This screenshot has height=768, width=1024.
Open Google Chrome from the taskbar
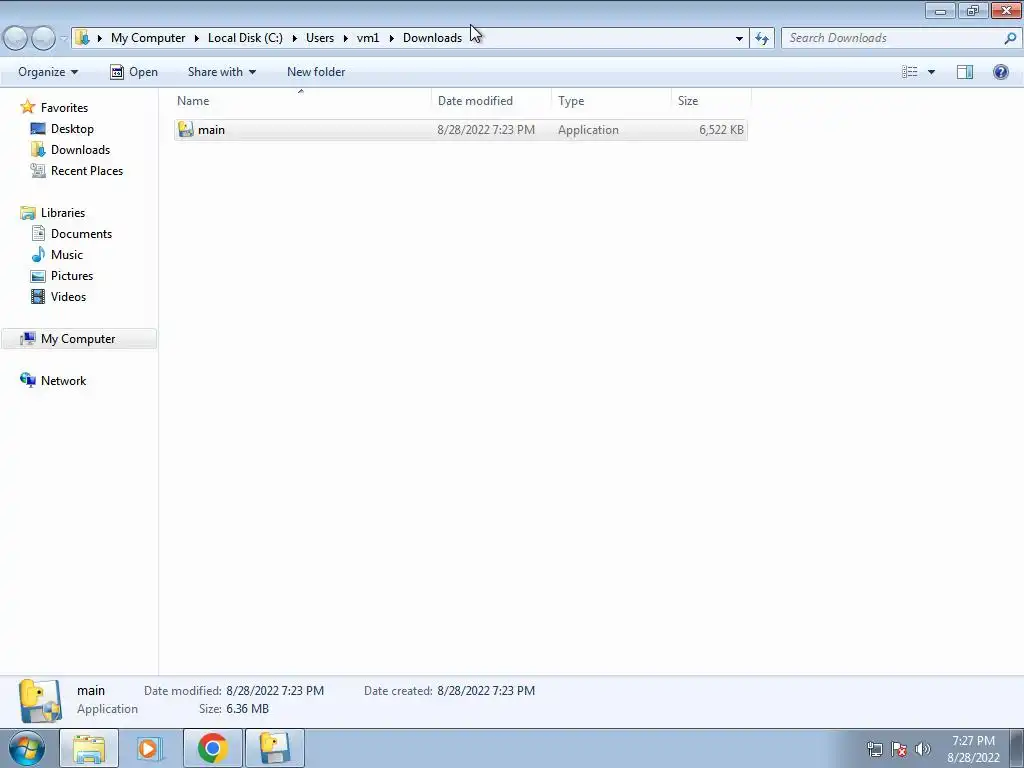coord(212,748)
